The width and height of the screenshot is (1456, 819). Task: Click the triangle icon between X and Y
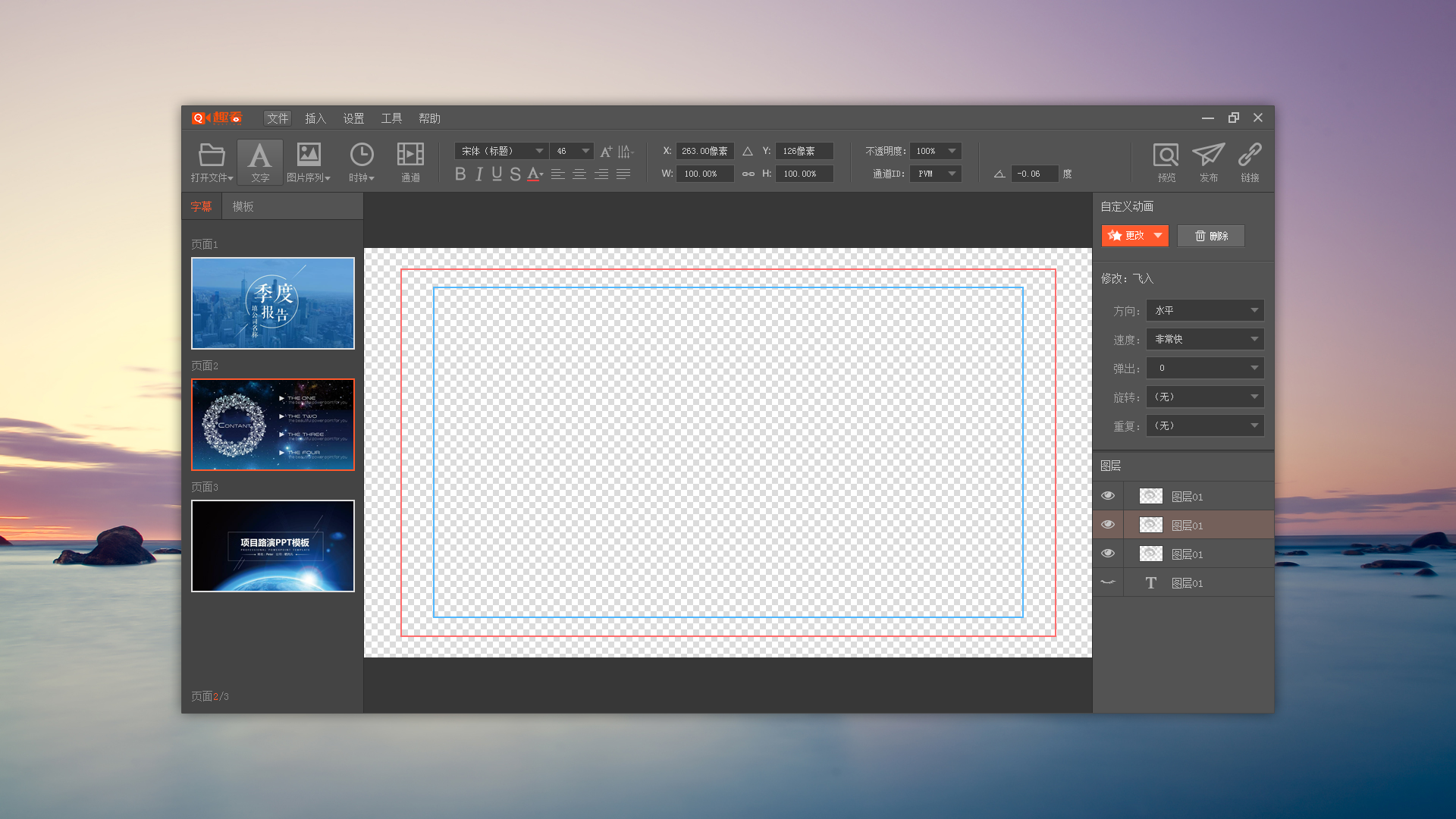tap(748, 152)
